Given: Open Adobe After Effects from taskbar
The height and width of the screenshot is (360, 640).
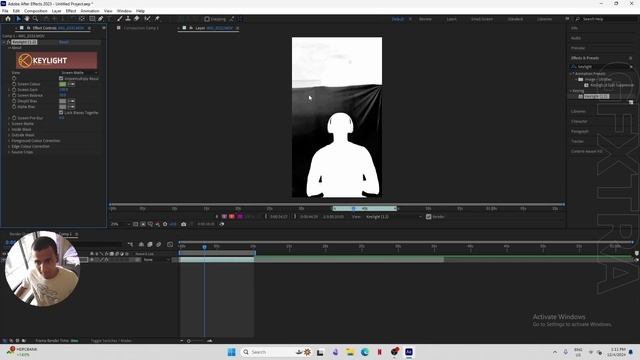Looking at the screenshot, I should (409, 352).
